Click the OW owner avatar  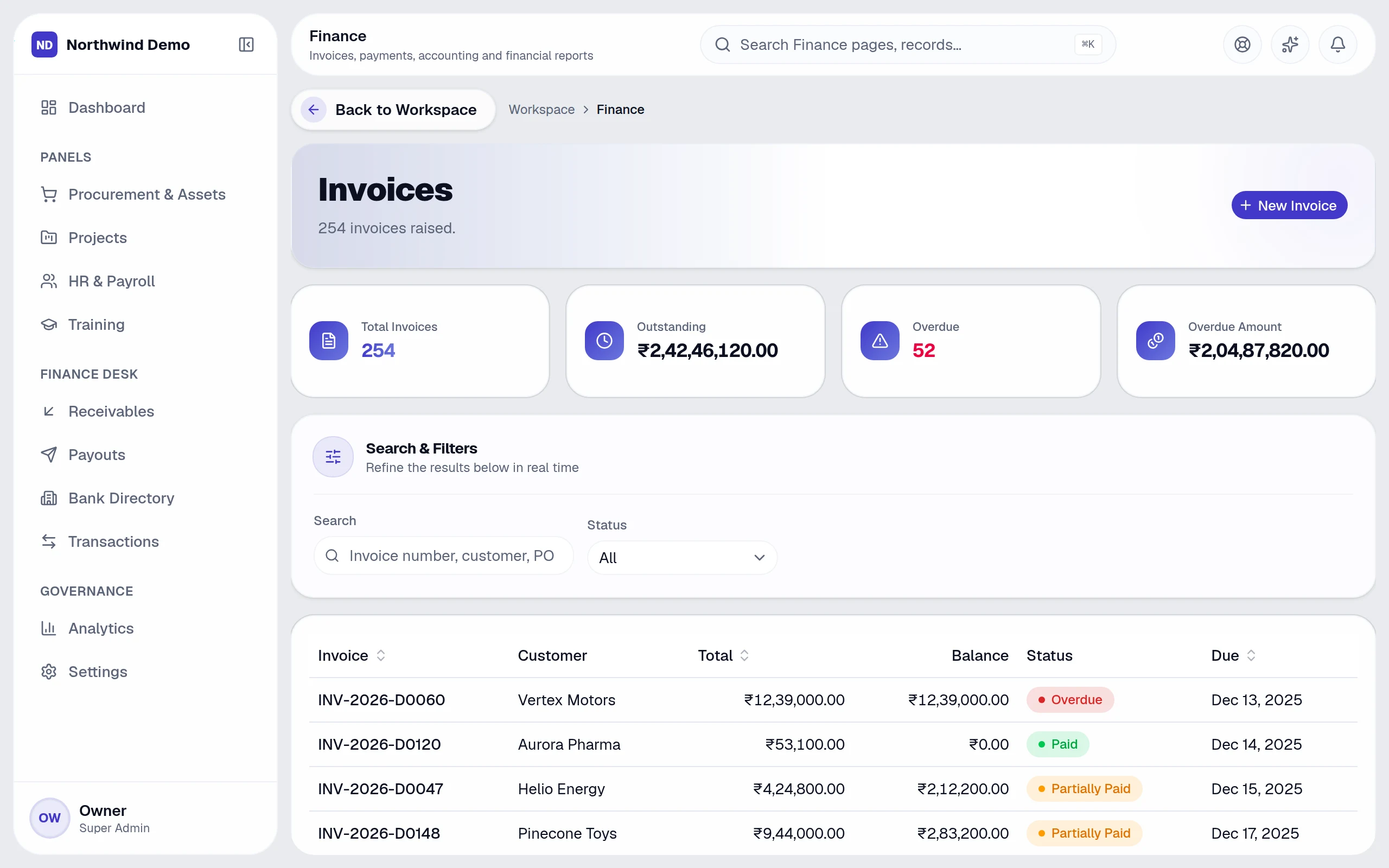click(x=50, y=818)
